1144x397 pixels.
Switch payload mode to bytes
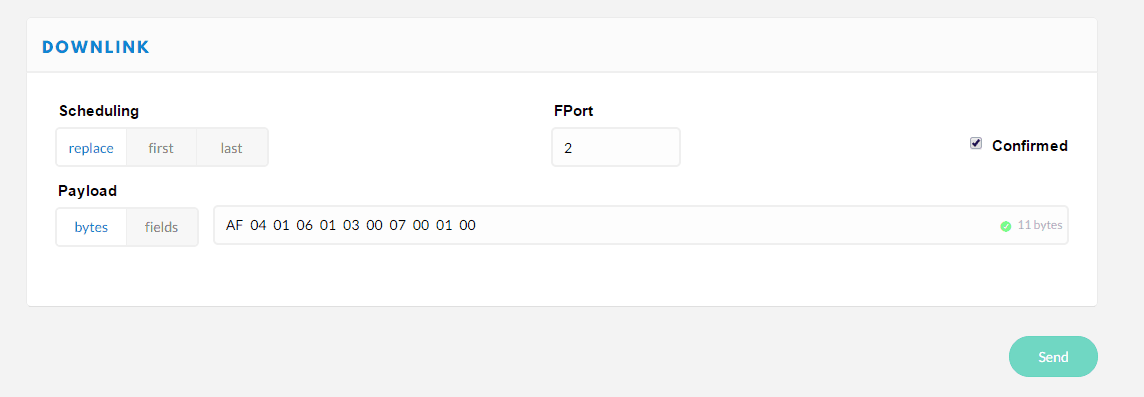coord(91,227)
